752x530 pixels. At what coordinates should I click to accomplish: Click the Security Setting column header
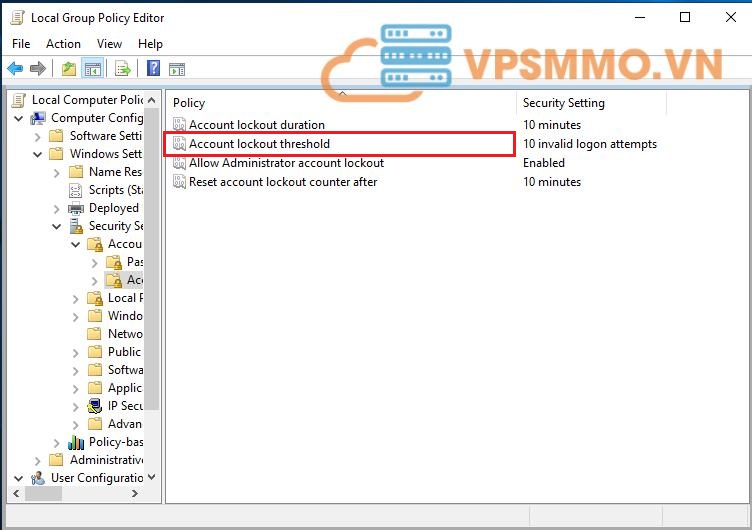tap(563, 103)
